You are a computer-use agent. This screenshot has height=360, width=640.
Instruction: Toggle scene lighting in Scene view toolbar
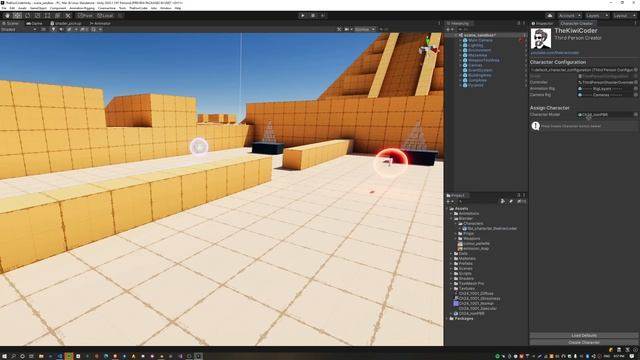[53, 29]
